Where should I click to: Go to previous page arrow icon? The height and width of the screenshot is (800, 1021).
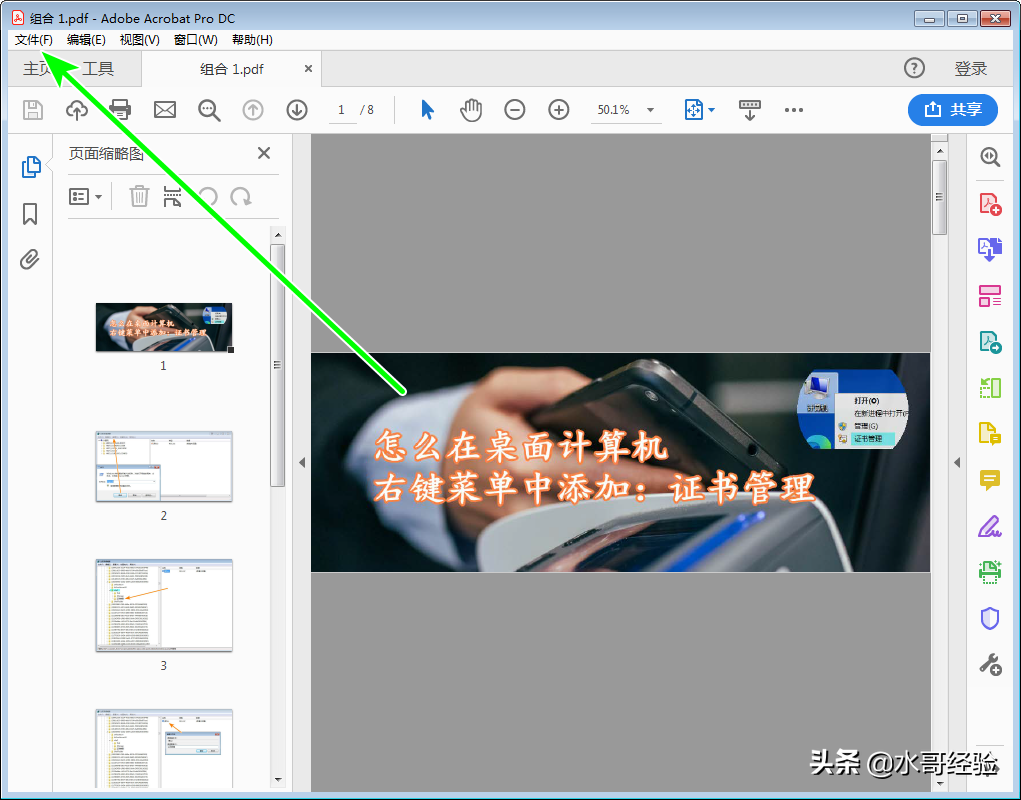coord(253,110)
